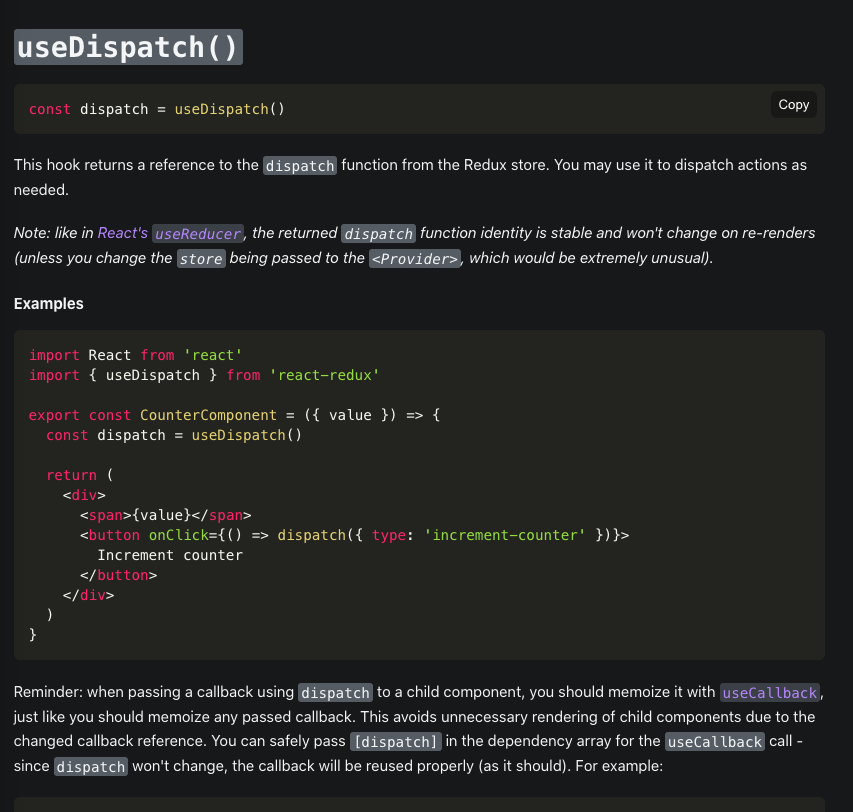Select the dispatch inline code span in first paragraph
The width and height of the screenshot is (853, 812).
299,165
